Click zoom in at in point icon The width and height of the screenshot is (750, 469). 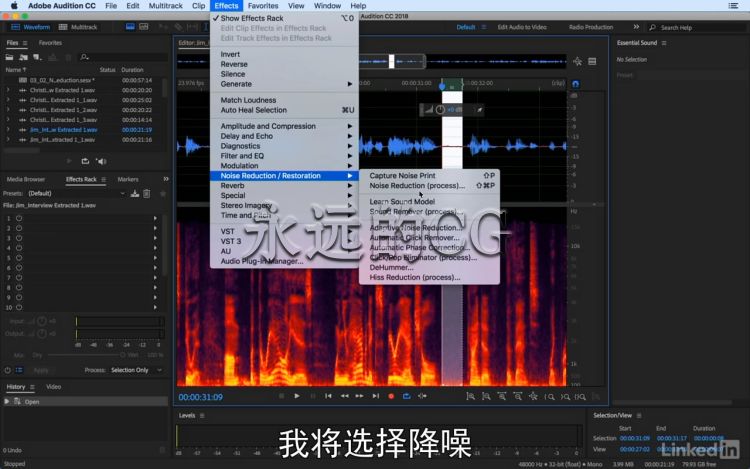tap(550, 396)
